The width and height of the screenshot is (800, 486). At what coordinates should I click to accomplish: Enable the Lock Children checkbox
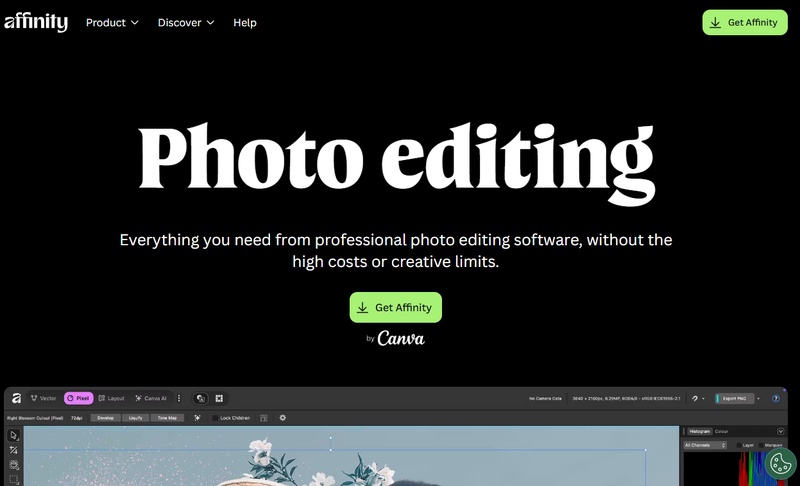click(215, 418)
